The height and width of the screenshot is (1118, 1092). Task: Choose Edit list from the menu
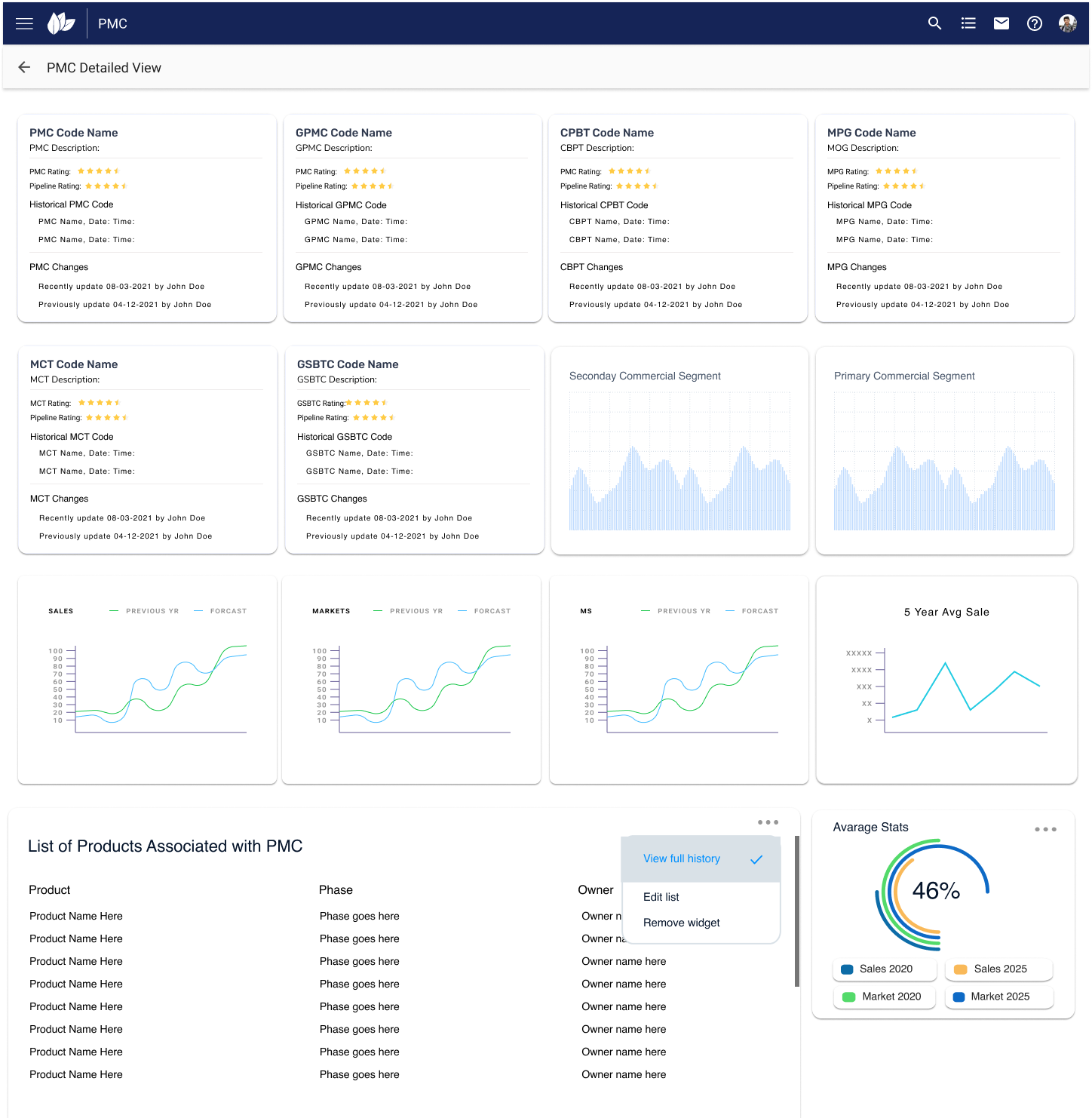click(661, 897)
